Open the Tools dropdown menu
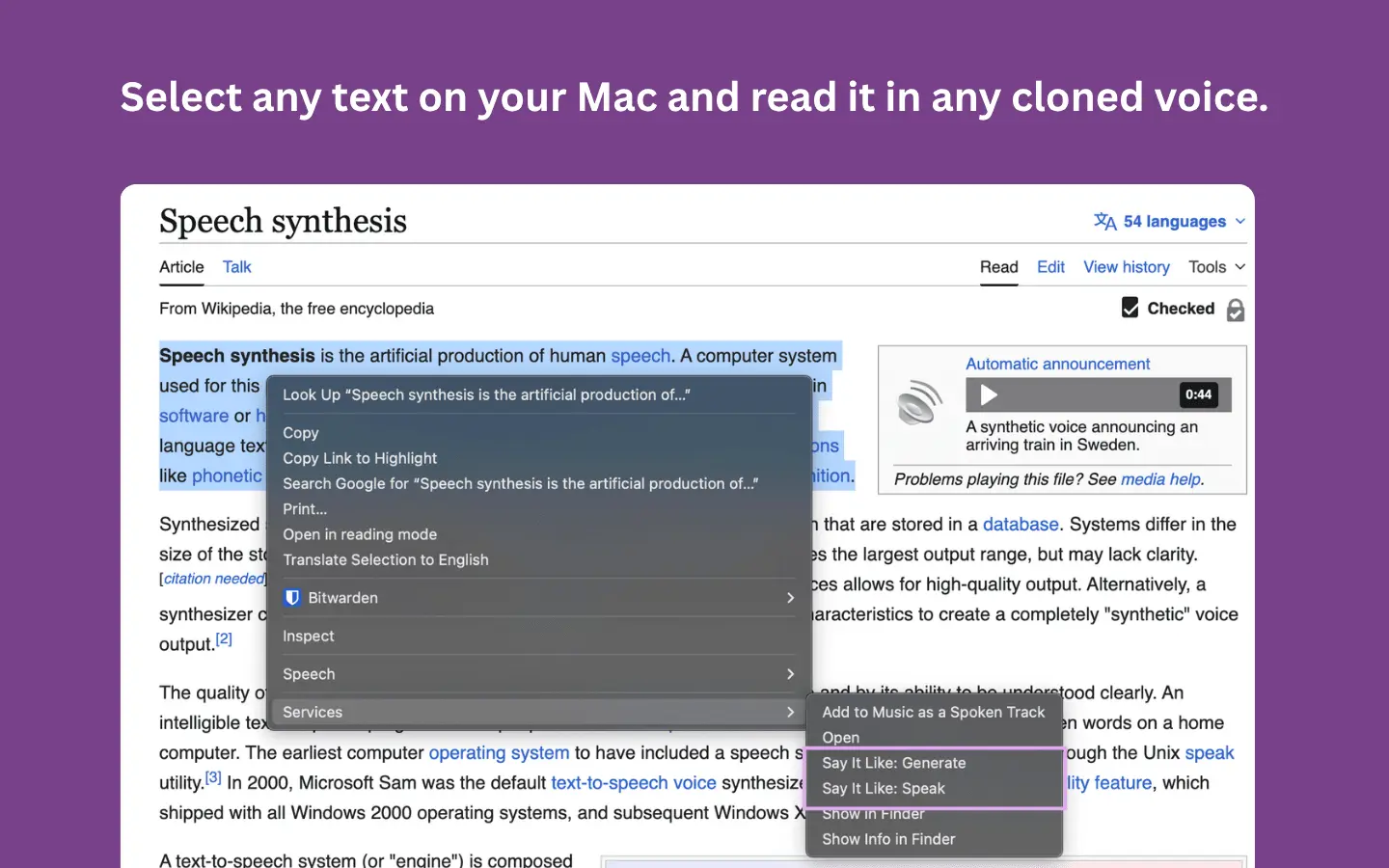 pos(1216,267)
